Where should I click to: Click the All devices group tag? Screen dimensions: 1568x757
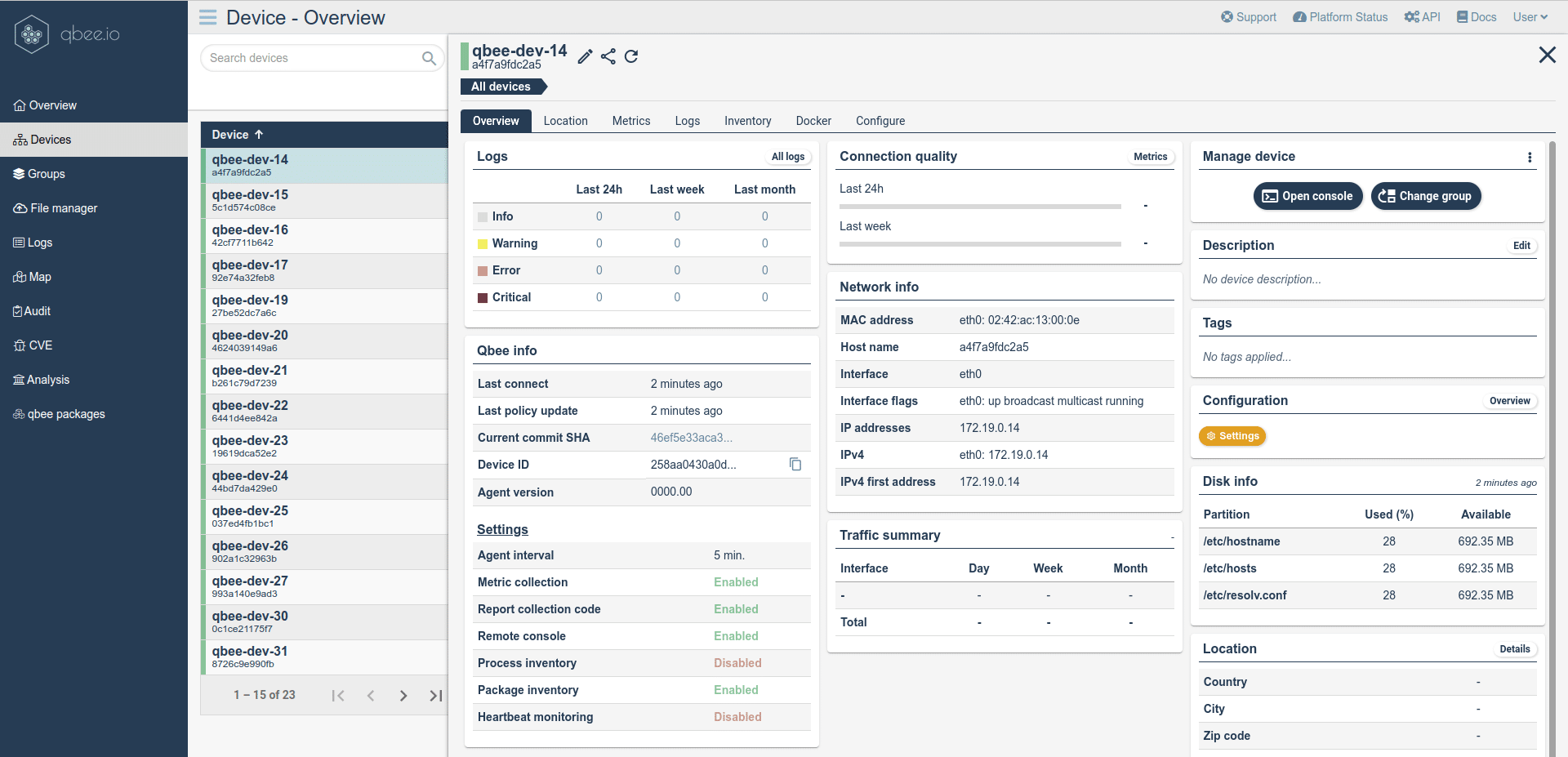click(503, 87)
